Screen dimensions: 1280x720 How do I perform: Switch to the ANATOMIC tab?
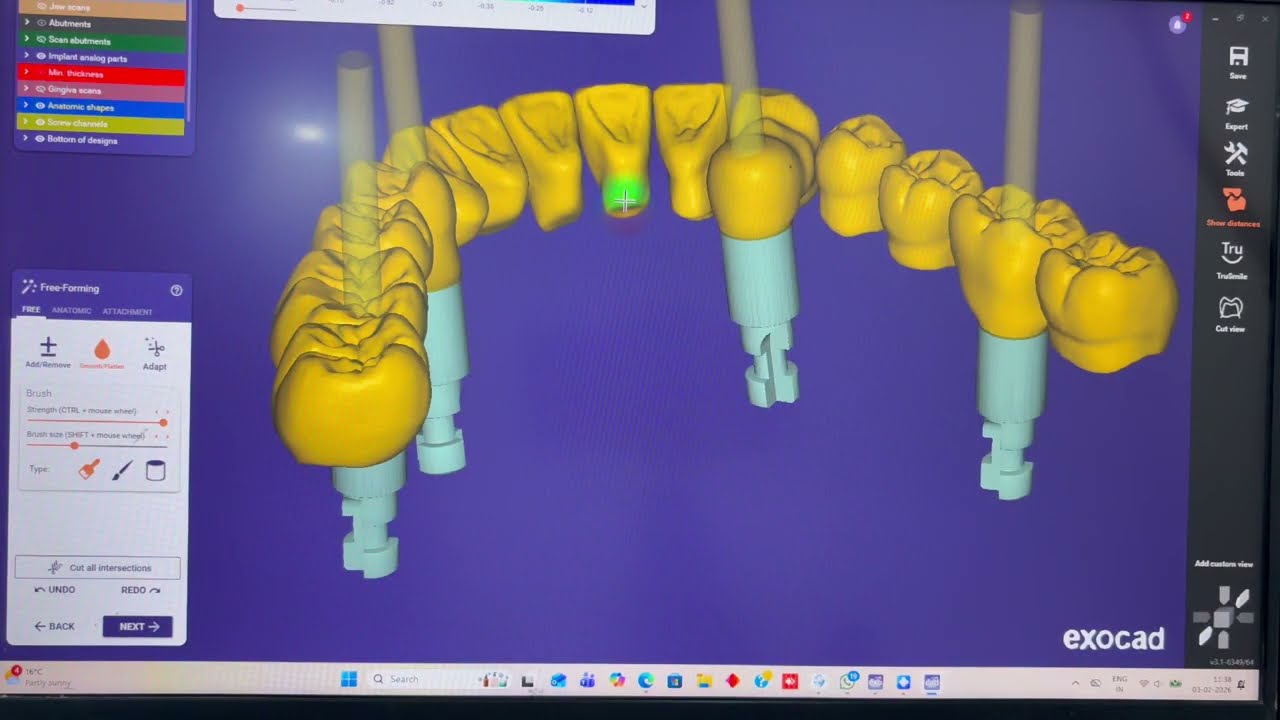coord(71,311)
